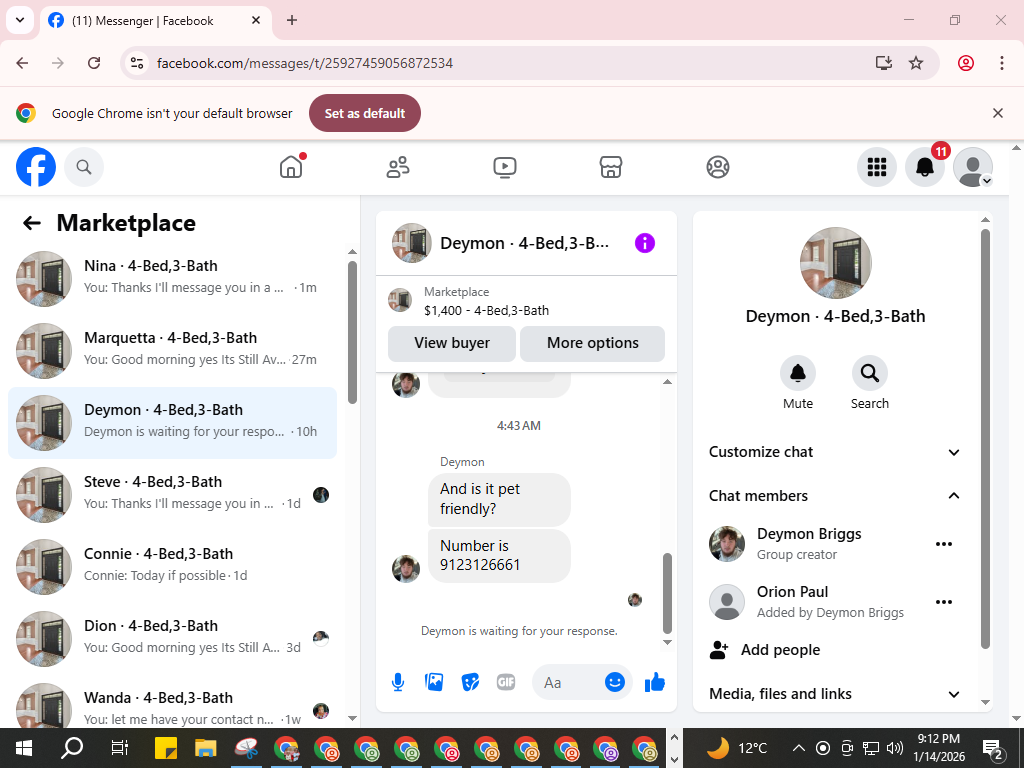Viewport: 1024px width, 768px height.
Task: Open the Groups icon in top navigation
Action: pos(718,167)
